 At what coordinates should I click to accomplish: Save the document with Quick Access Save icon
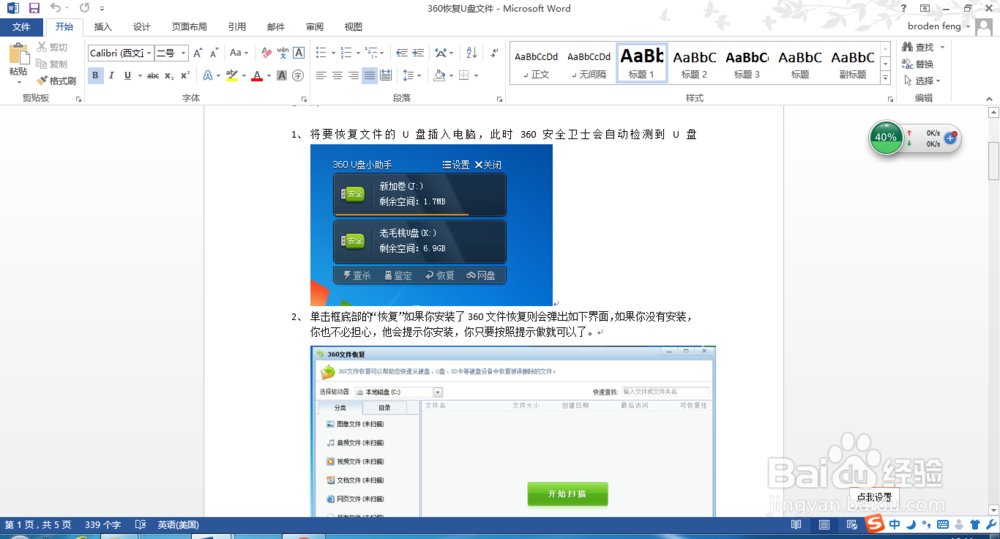point(34,8)
